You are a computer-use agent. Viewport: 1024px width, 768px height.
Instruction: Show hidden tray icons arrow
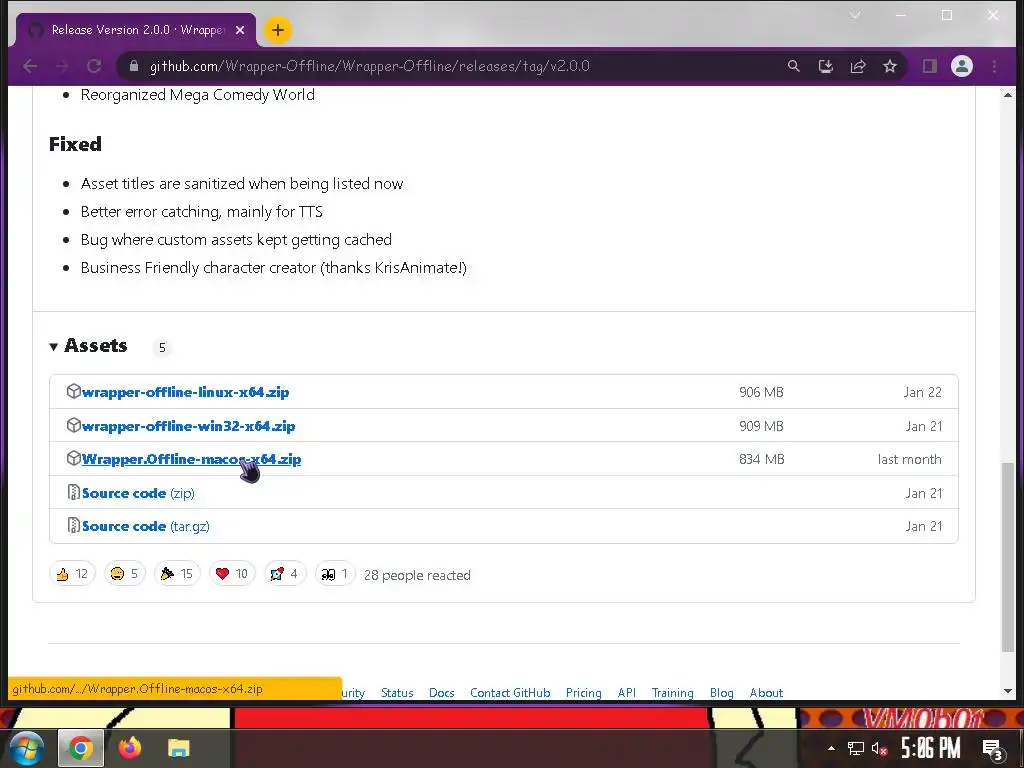[x=831, y=748]
